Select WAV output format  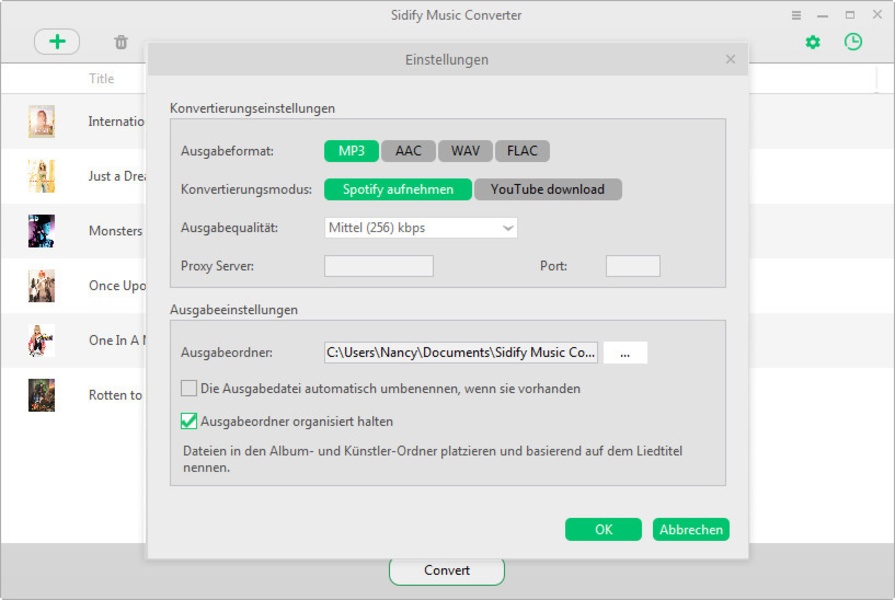pos(465,151)
